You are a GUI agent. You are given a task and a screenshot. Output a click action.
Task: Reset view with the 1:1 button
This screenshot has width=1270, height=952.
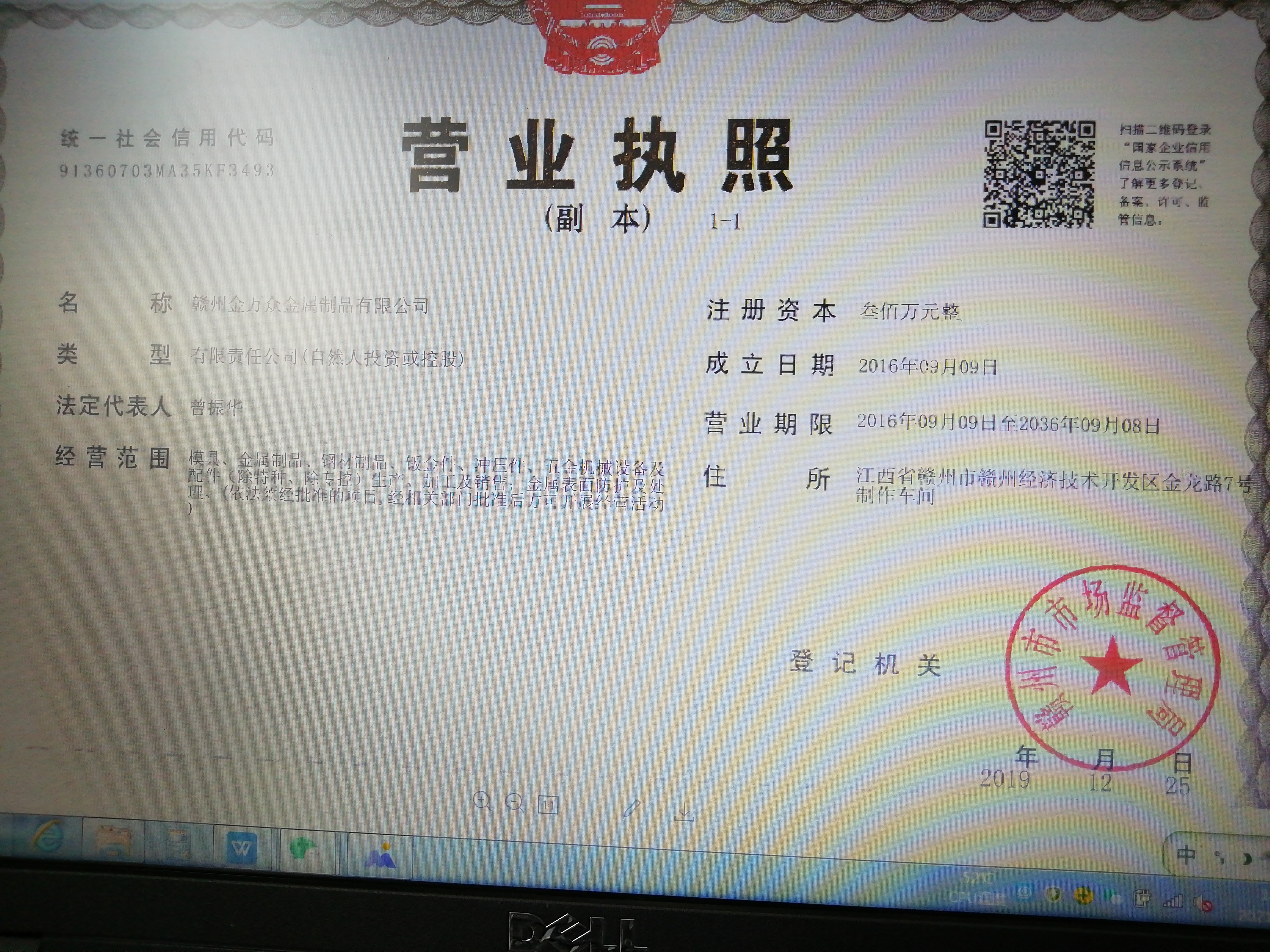point(548,805)
